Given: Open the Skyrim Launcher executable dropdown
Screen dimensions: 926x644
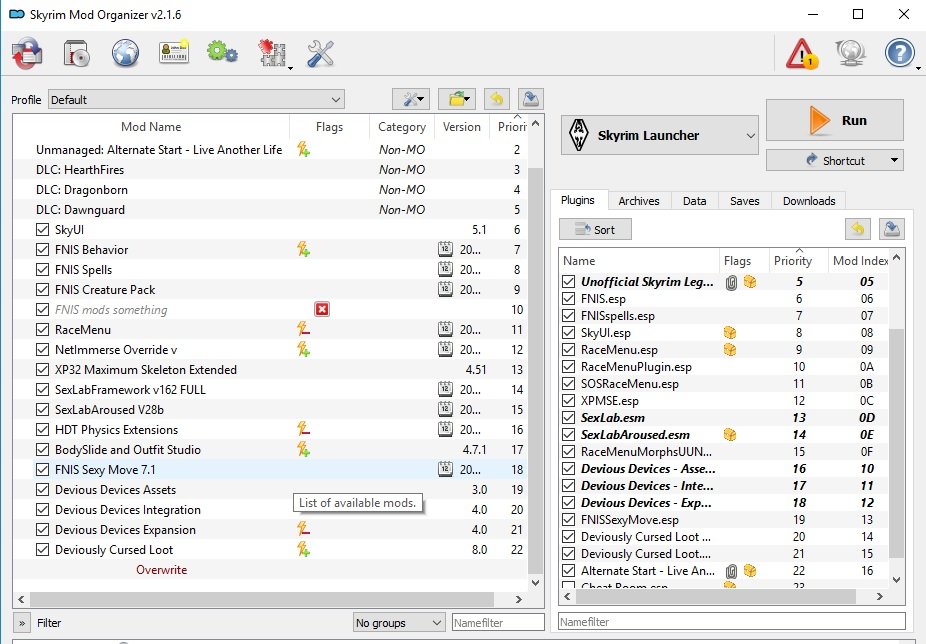Looking at the screenshot, I should click(x=660, y=135).
